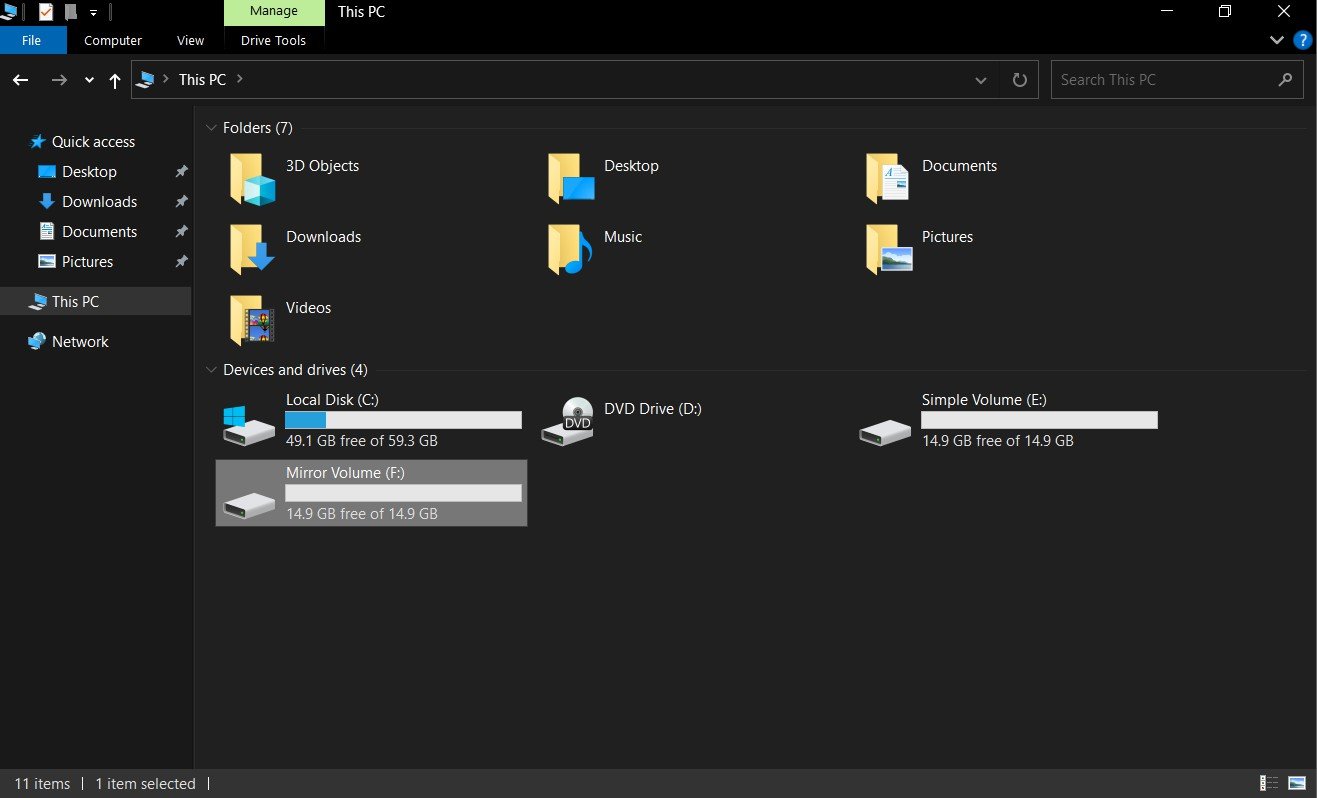Viewport: 1317px width, 798px height.
Task: Click Quick access label in sidebar
Action: pyautogui.click(x=93, y=142)
